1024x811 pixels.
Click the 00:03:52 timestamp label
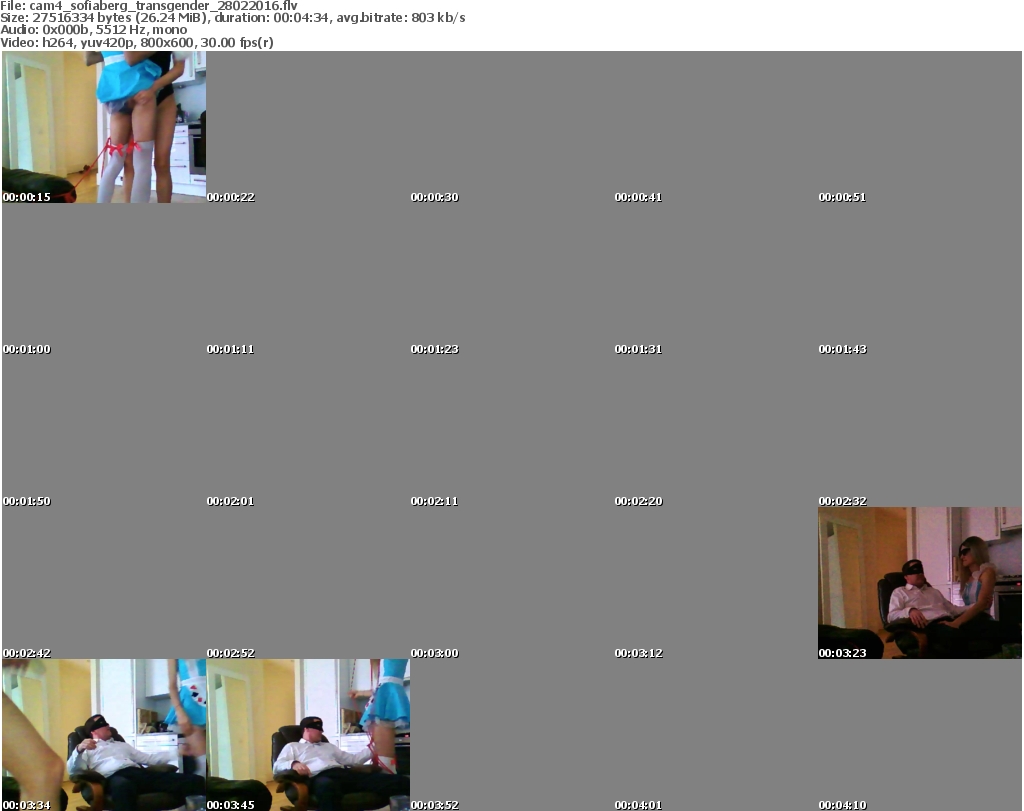click(434, 805)
